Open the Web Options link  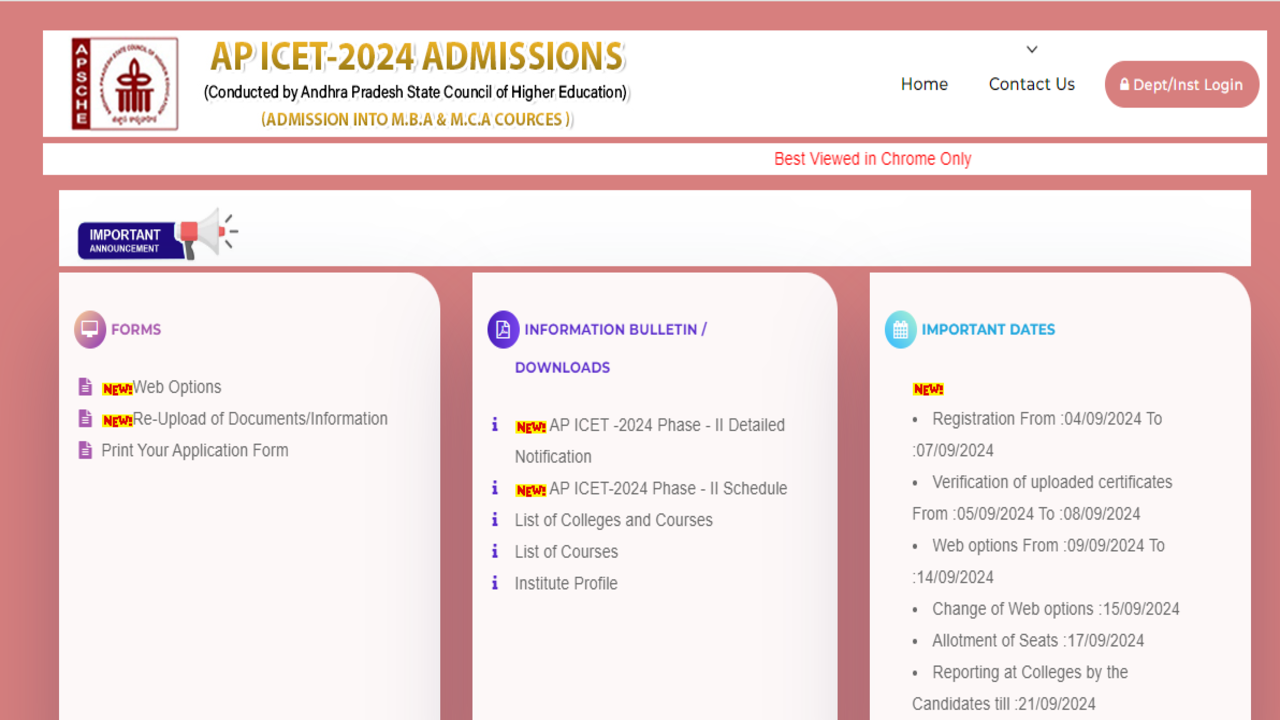(x=177, y=387)
